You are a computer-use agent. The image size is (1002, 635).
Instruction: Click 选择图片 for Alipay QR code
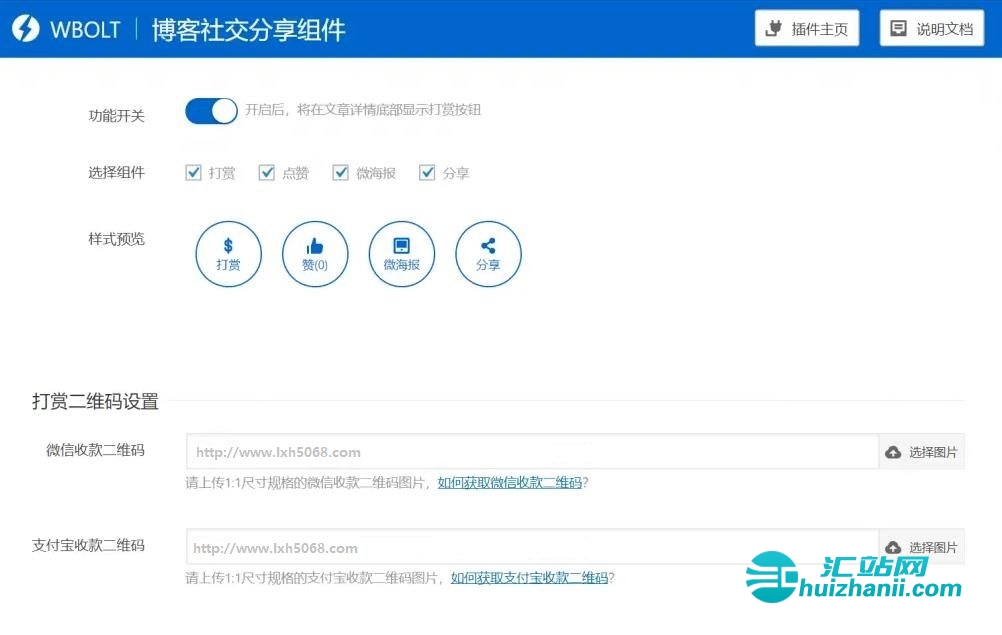coord(921,547)
